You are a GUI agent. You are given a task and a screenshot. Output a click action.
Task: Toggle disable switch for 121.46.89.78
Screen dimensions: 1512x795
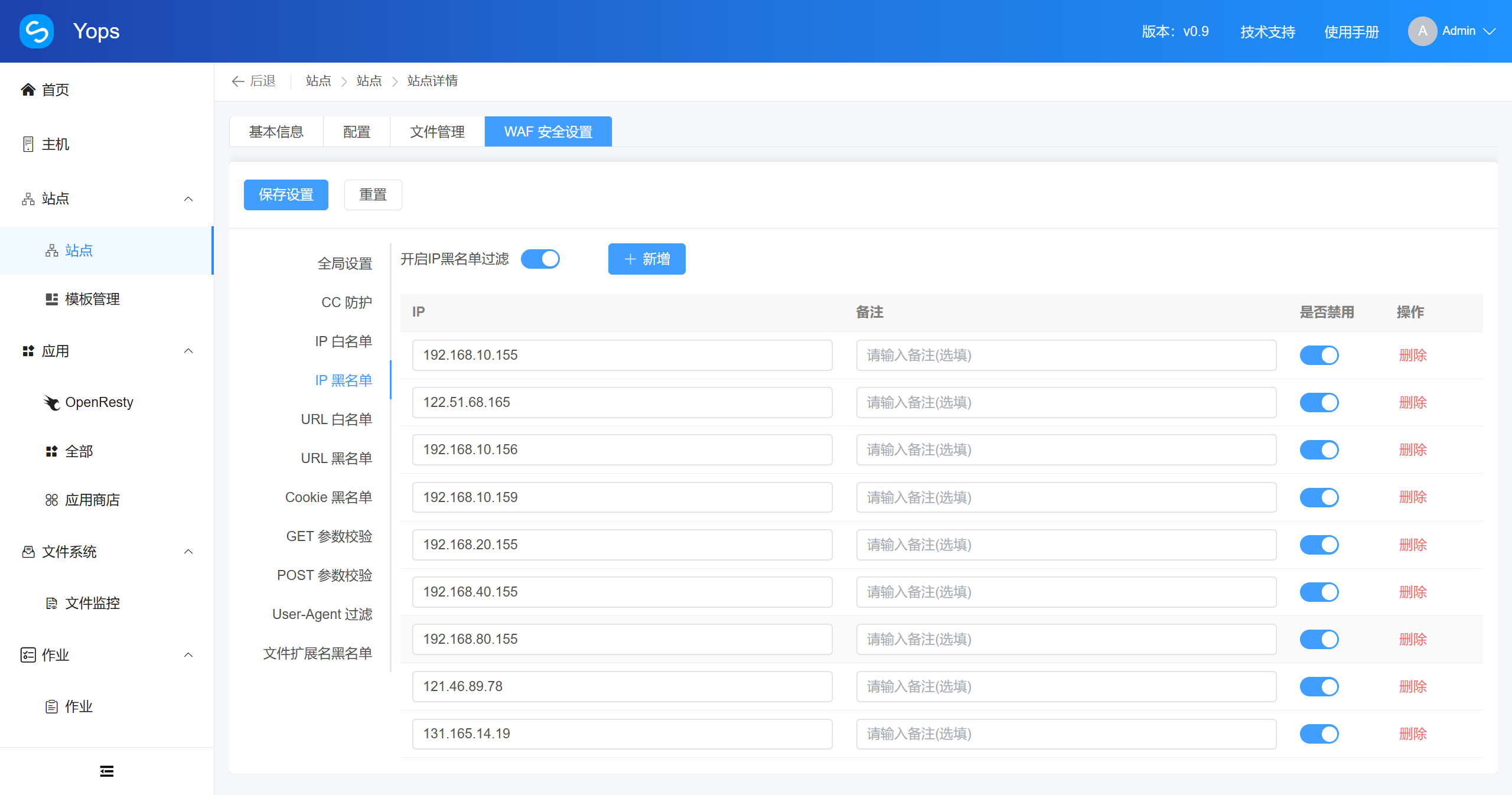coord(1319,686)
